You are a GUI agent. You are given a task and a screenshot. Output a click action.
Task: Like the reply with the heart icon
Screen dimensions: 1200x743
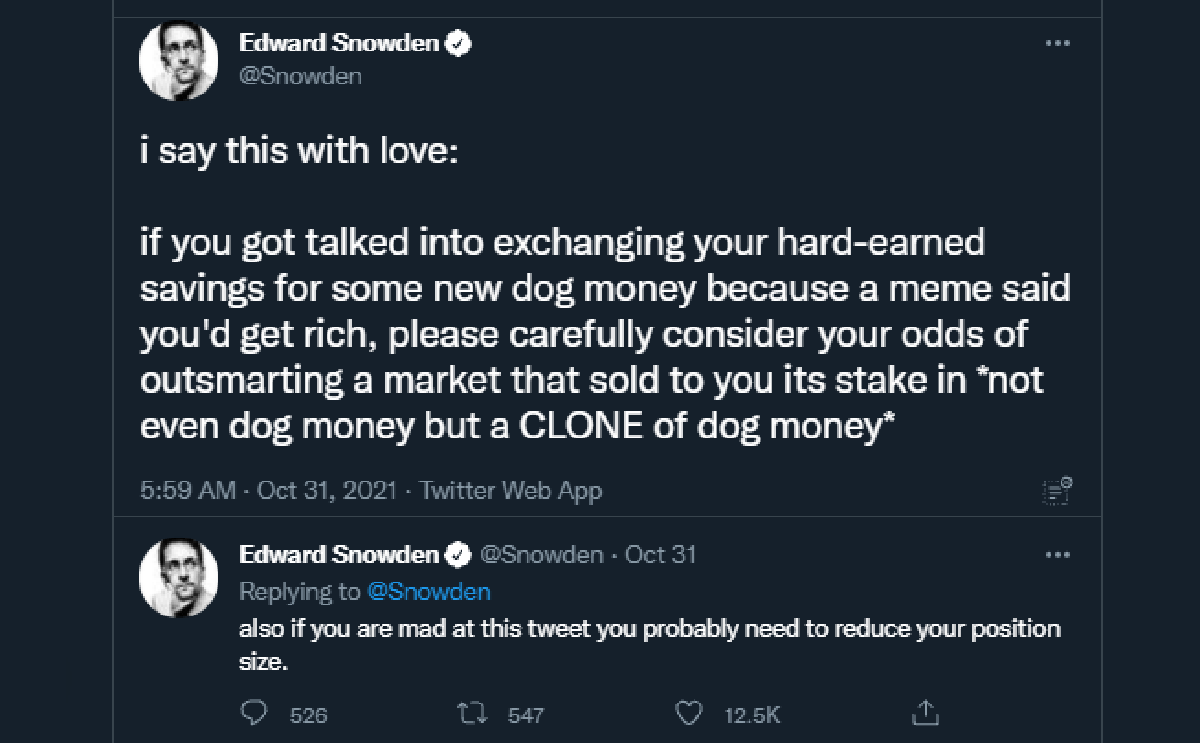coord(688,713)
